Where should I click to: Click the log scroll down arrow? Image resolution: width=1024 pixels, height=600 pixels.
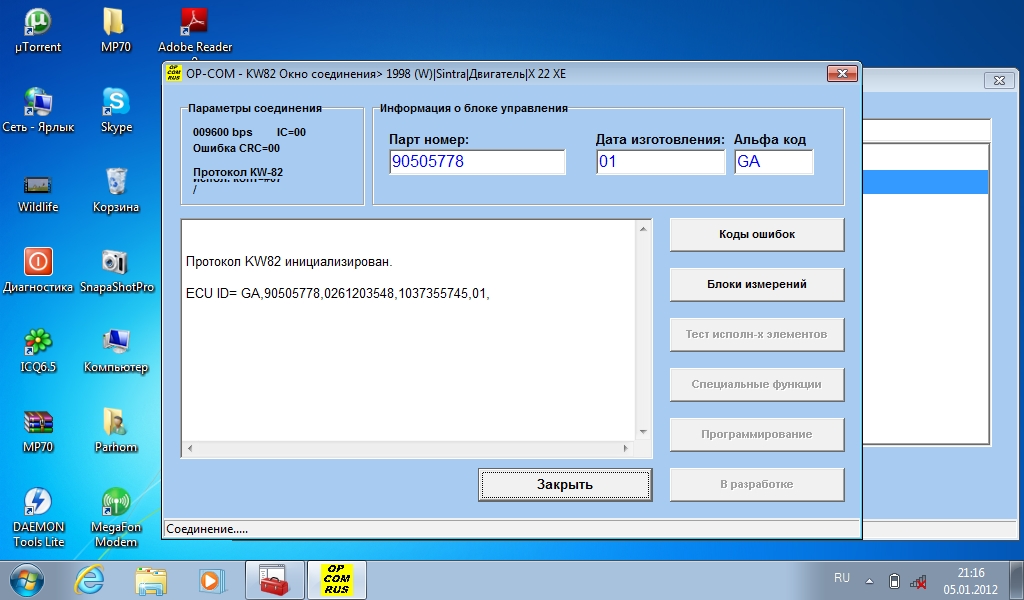[643, 432]
